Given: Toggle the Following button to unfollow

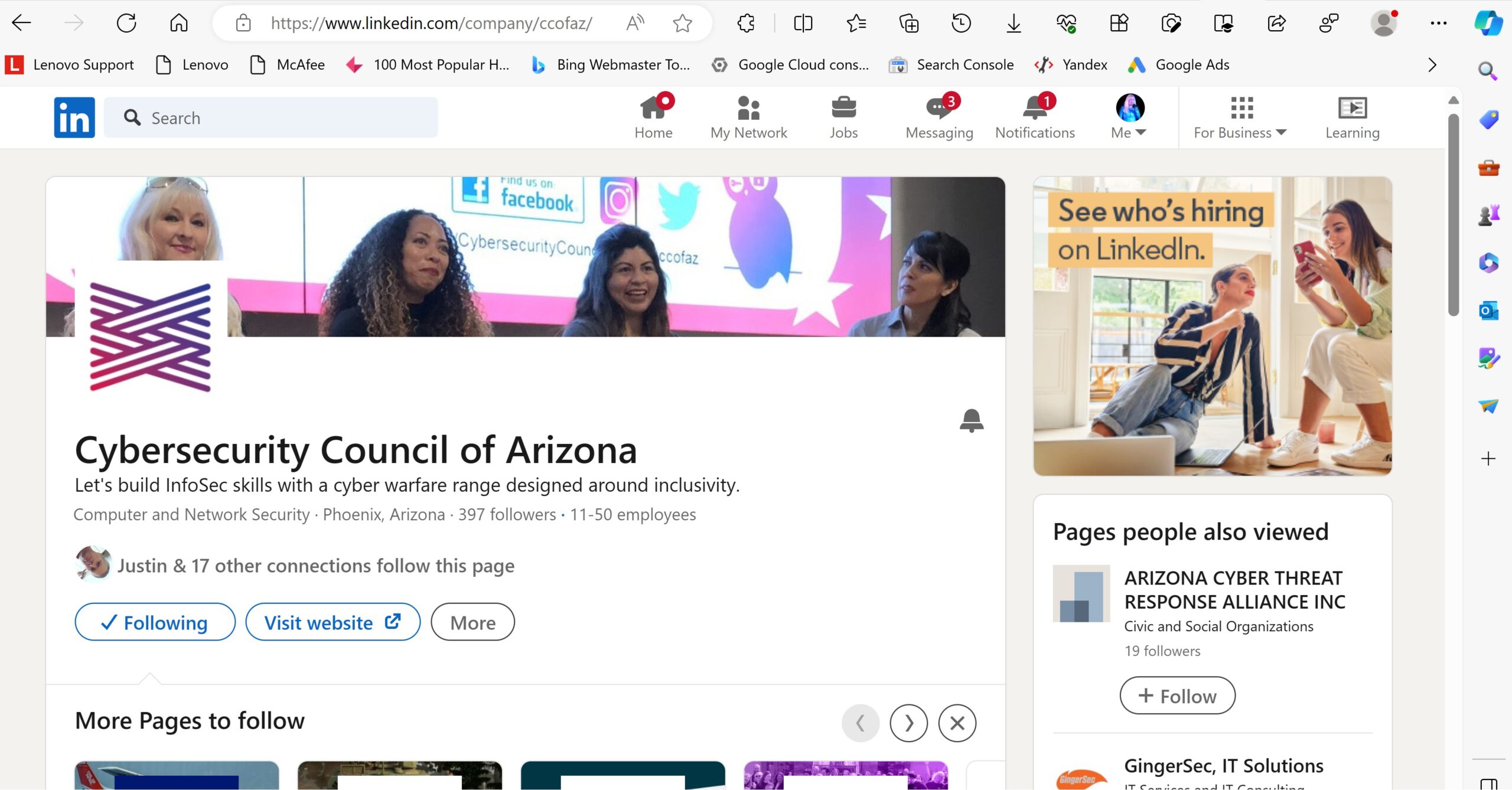Looking at the screenshot, I should [155, 622].
